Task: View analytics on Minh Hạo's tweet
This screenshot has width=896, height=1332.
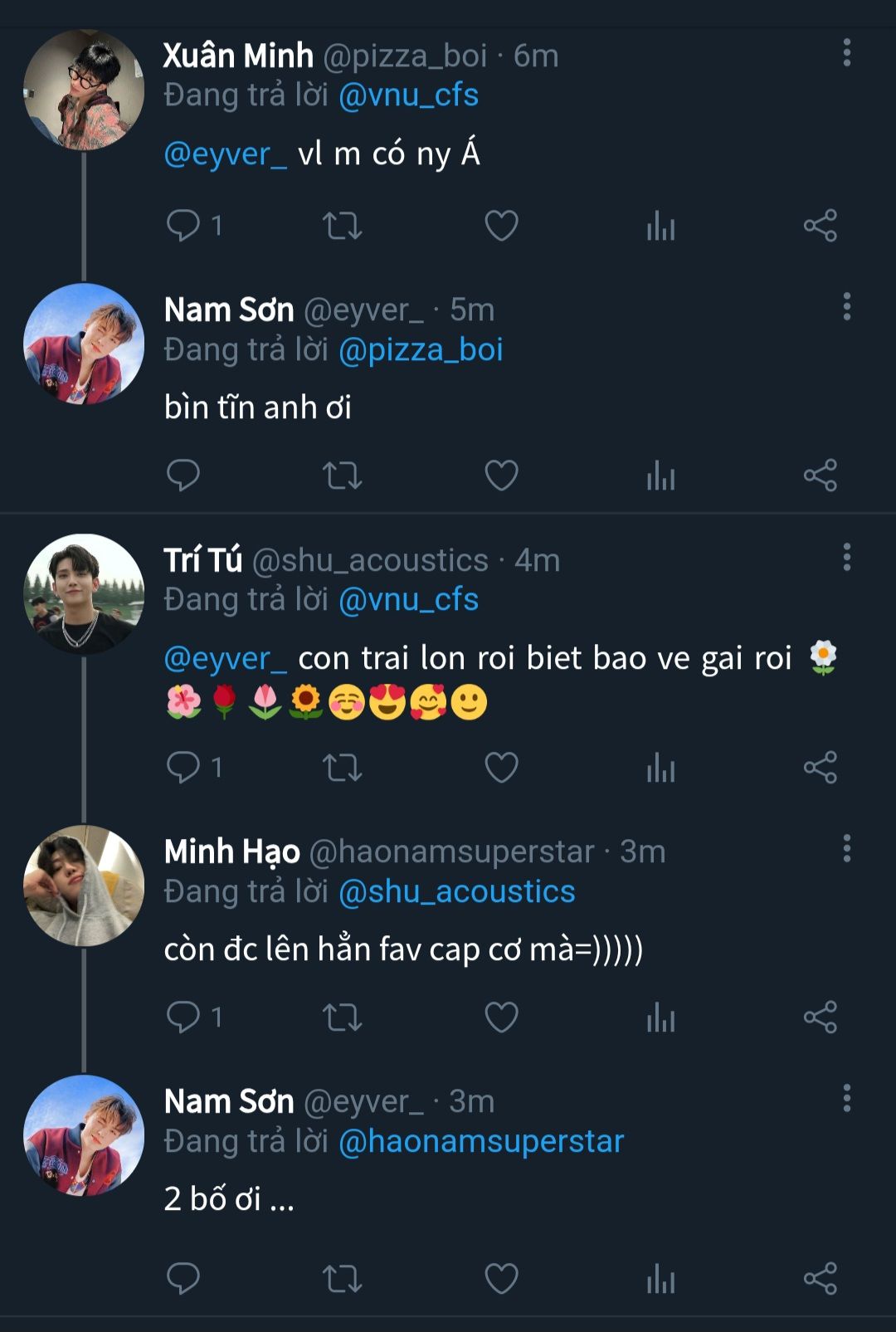Action: [660, 1017]
